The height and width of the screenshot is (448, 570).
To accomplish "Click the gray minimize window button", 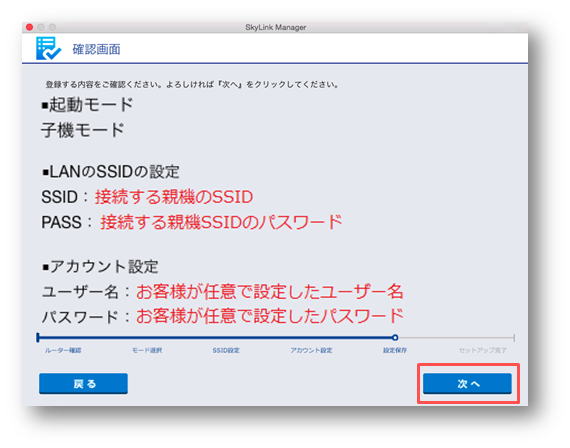I will pyautogui.click(x=41, y=27).
